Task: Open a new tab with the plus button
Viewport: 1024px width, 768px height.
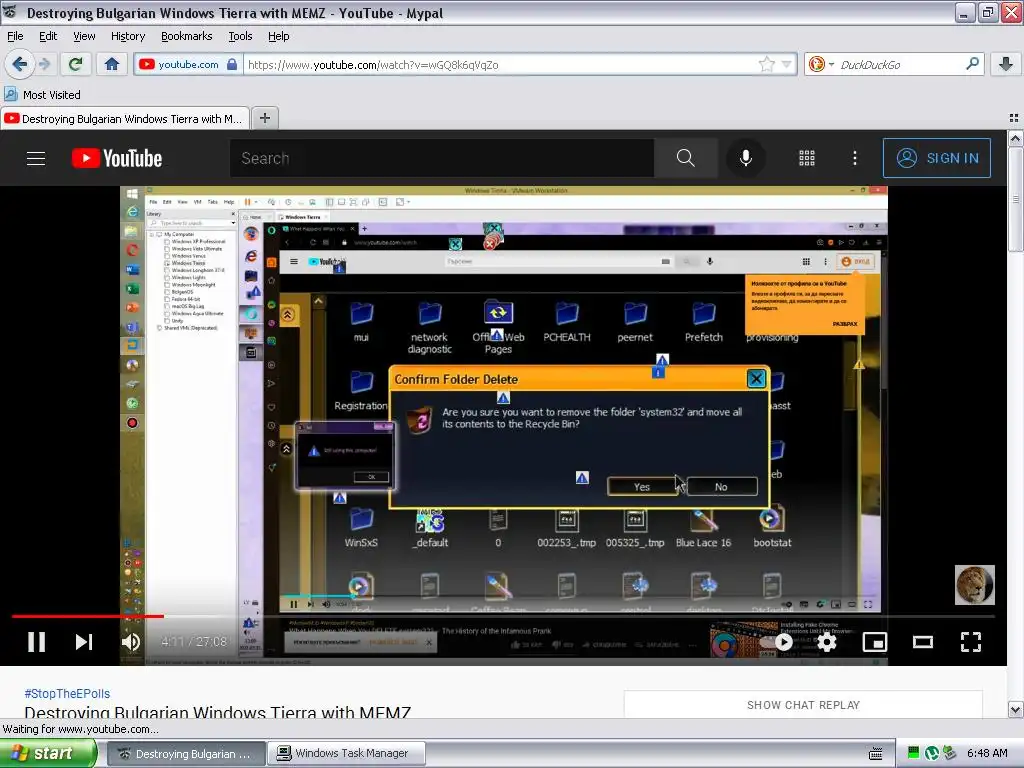Action: pyautogui.click(x=264, y=118)
